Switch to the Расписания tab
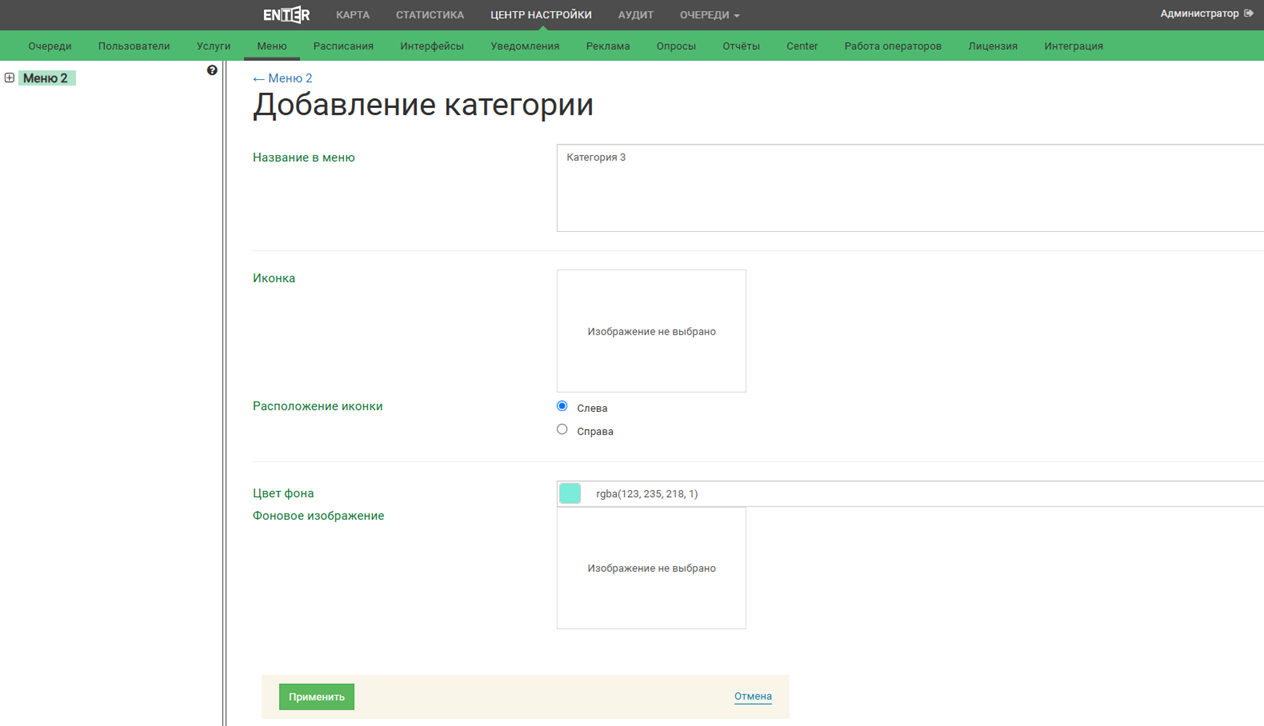Viewport: 1264px width, 726px height. [343, 46]
